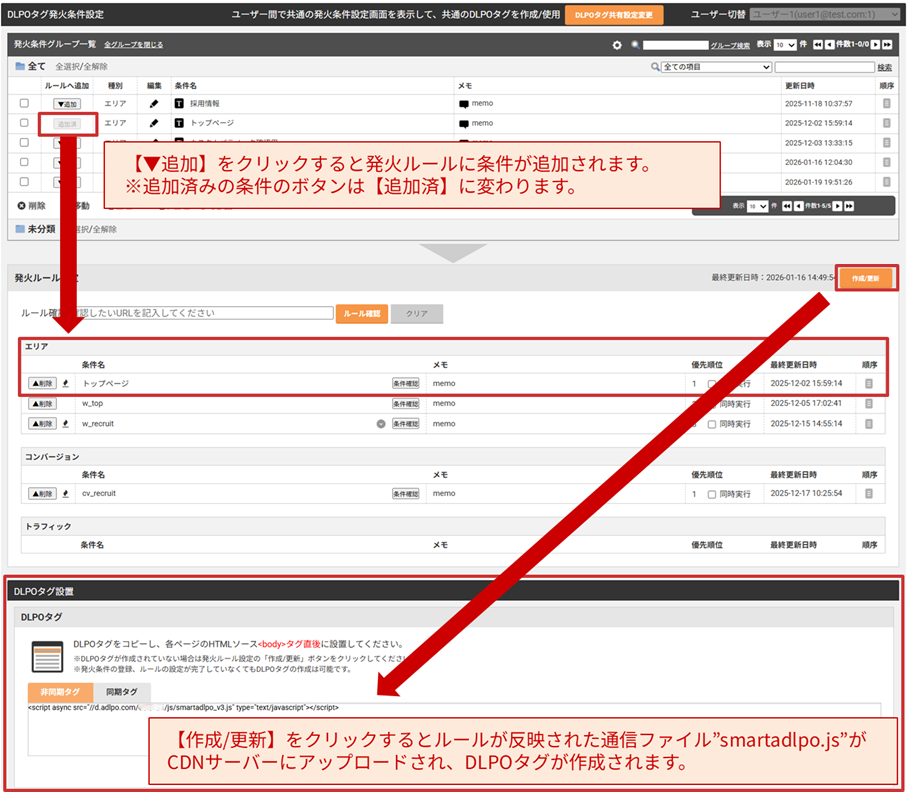Edit トップページ condition in the group list
907x794 pixels.
(x=154, y=123)
